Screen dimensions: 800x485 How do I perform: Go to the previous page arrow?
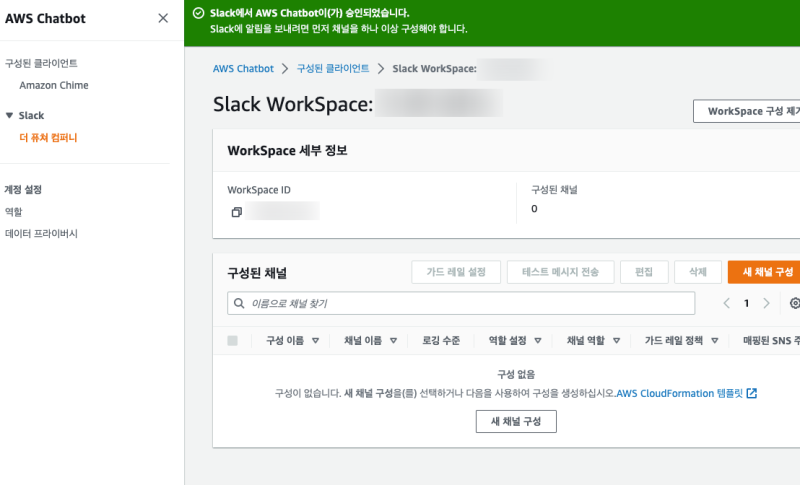(727, 303)
